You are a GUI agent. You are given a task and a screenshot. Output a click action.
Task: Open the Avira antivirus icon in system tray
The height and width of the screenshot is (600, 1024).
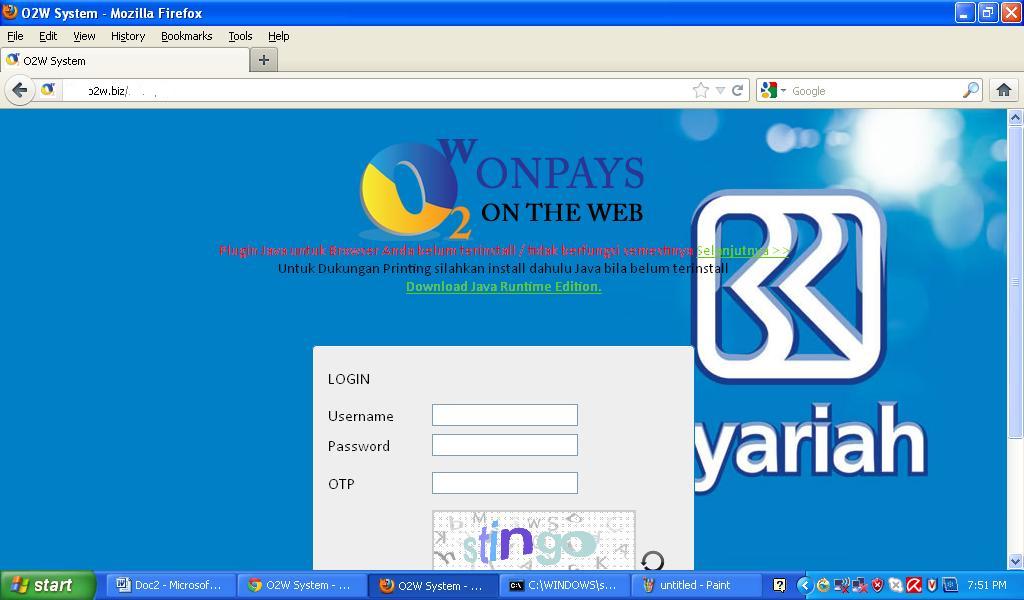(915, 585)
